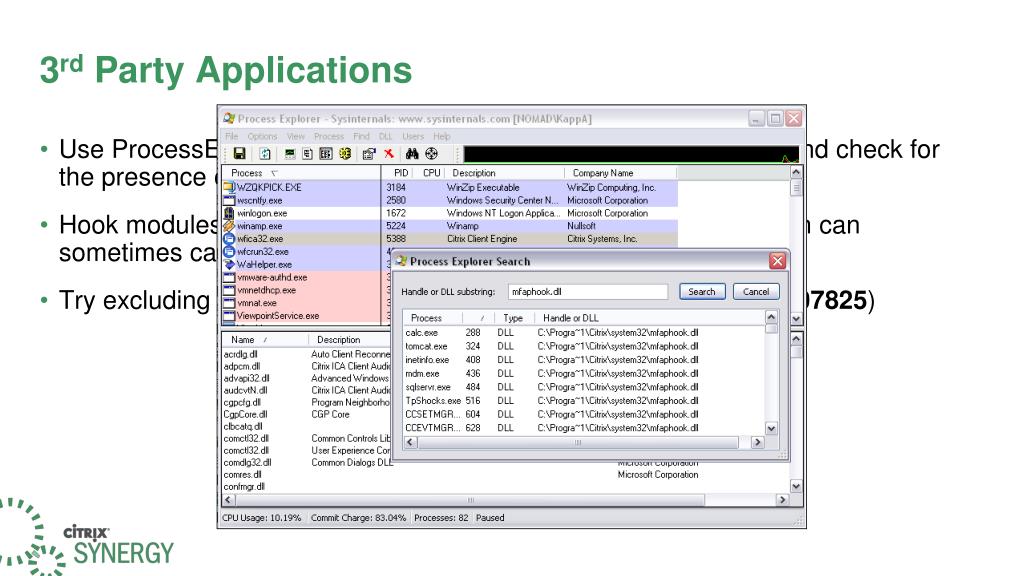This screenshot has width=1024, height=576.
Task: Select CgpCore.dll in the DLL pane
Action: pos(245,414)
